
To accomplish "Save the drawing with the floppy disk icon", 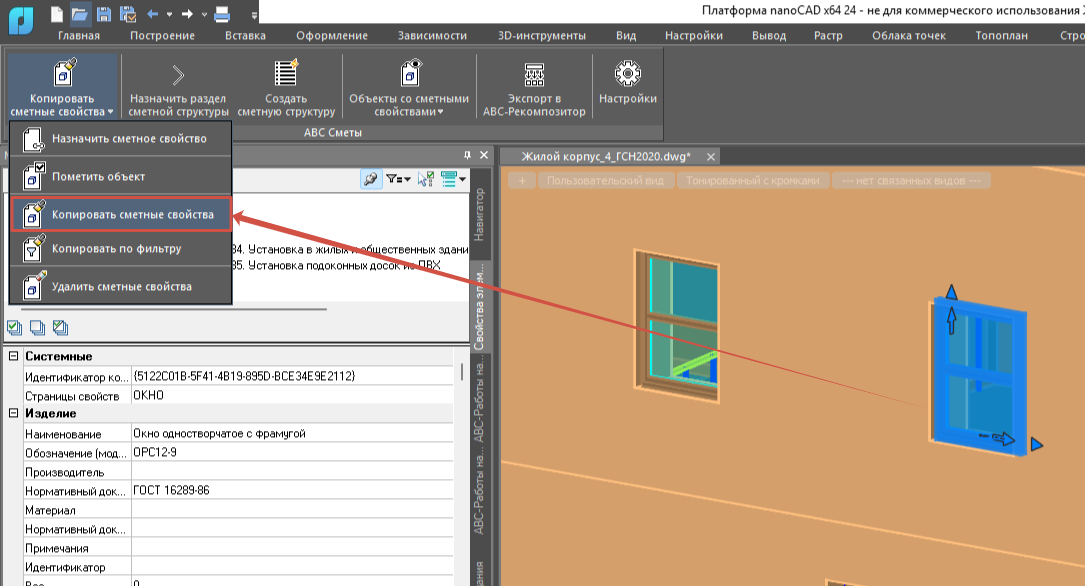I will [x=104, y=14].
